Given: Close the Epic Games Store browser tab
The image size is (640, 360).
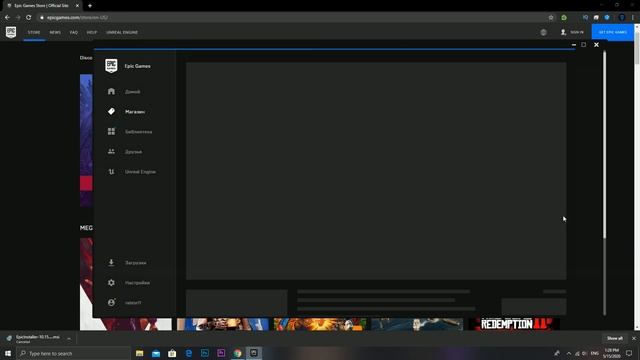Looking at the screenshot, I should (77, 6).
